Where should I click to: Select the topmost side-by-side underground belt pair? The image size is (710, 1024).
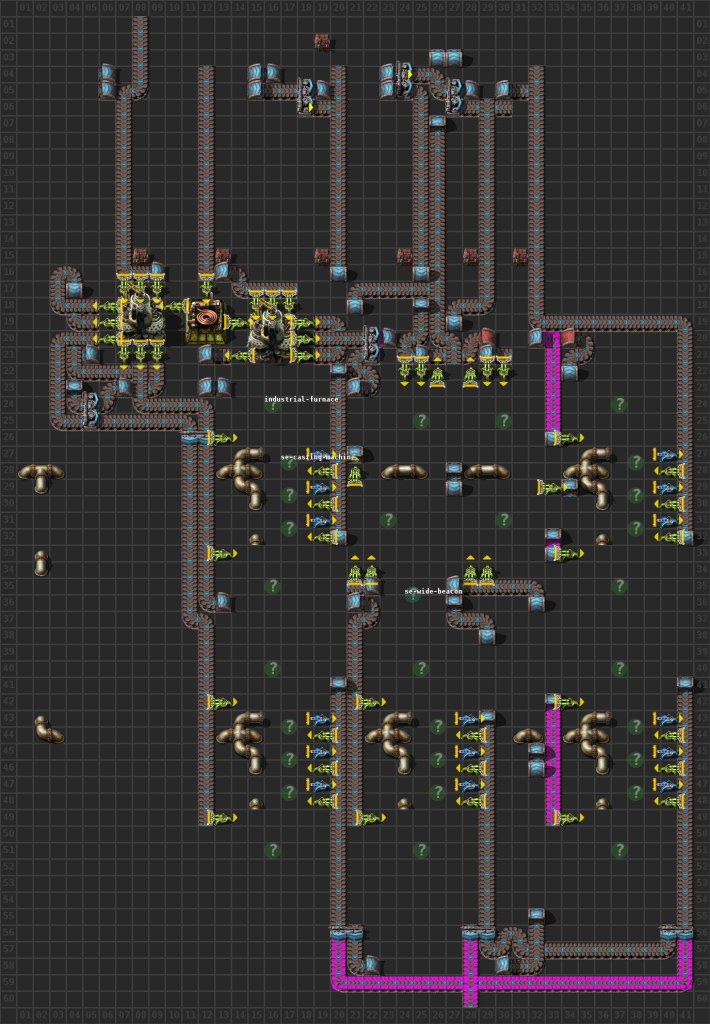coord(447,58)
